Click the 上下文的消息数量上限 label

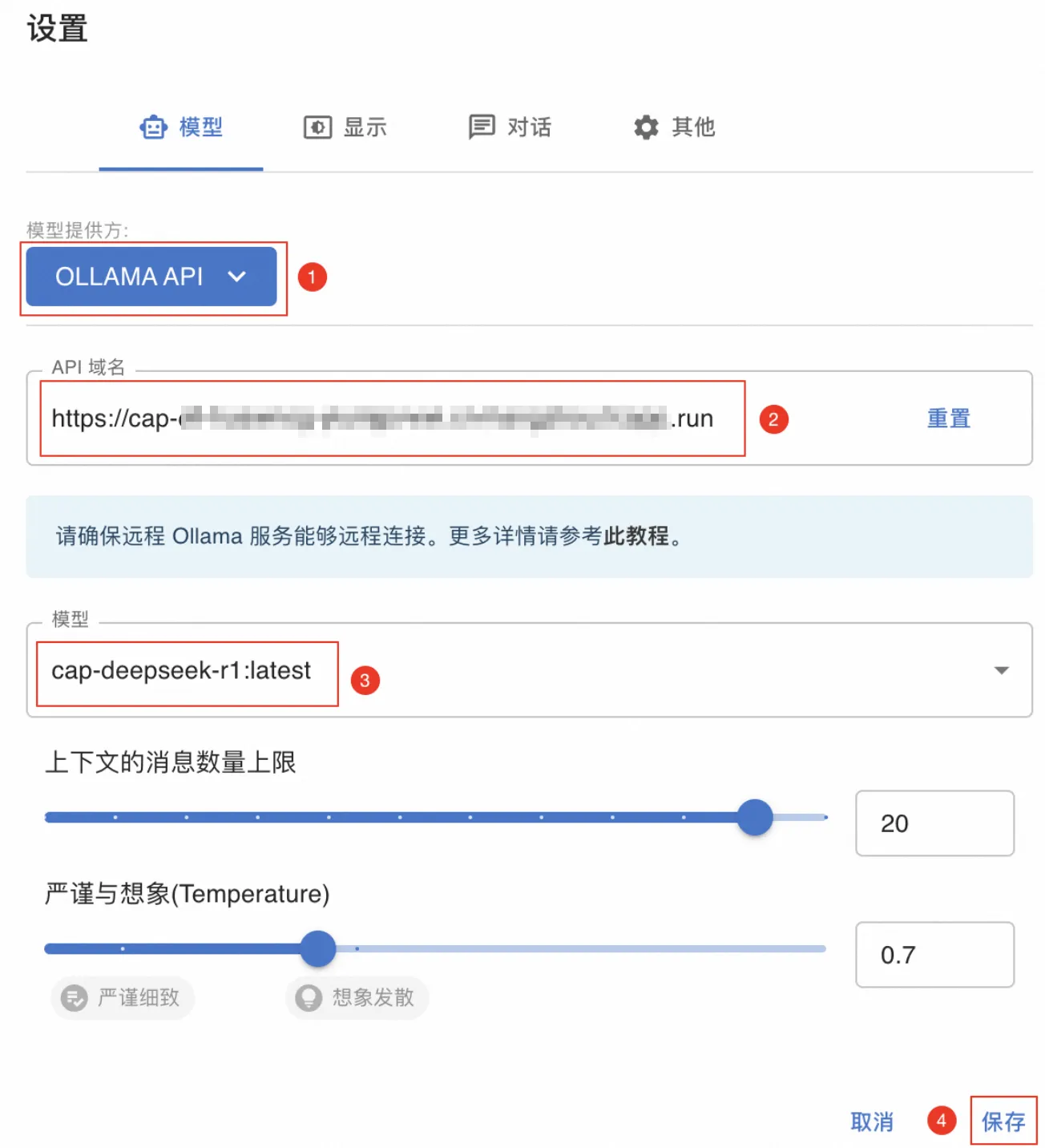click(x=170, y=762)
